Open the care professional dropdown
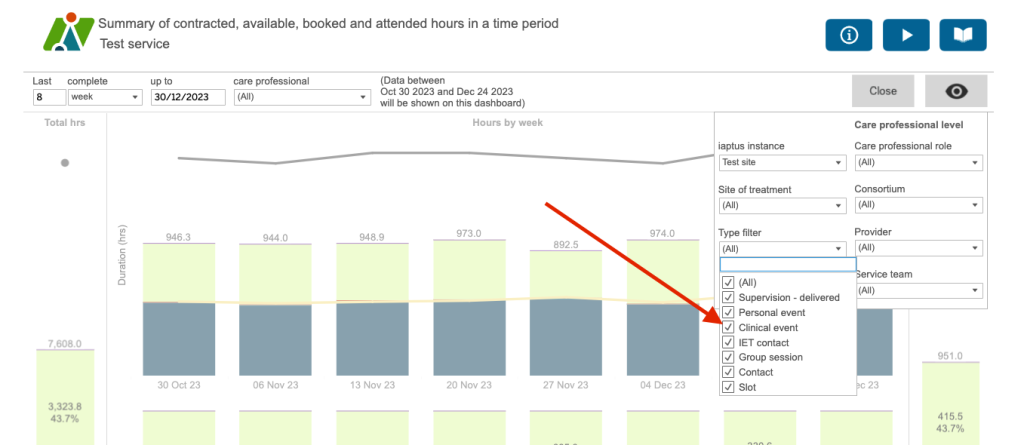 click(301, 97)
